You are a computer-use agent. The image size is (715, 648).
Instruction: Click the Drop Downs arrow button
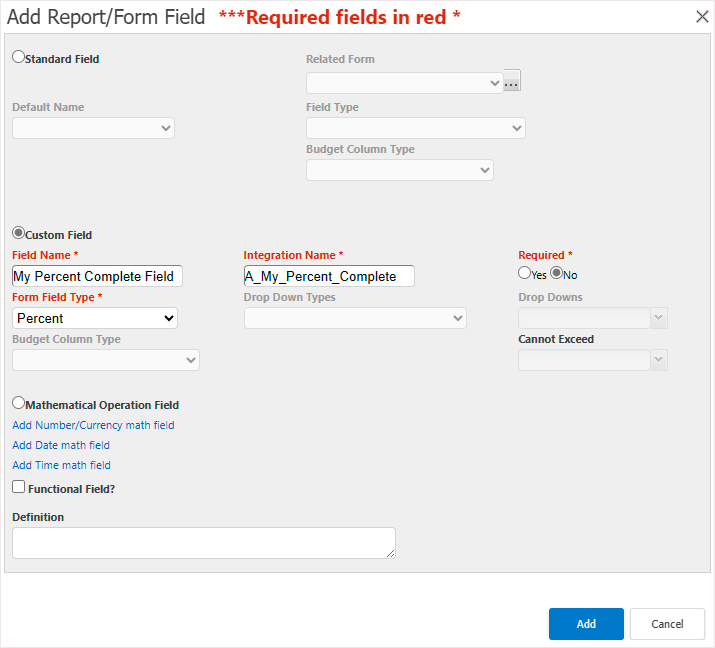(x=658, y=318)
